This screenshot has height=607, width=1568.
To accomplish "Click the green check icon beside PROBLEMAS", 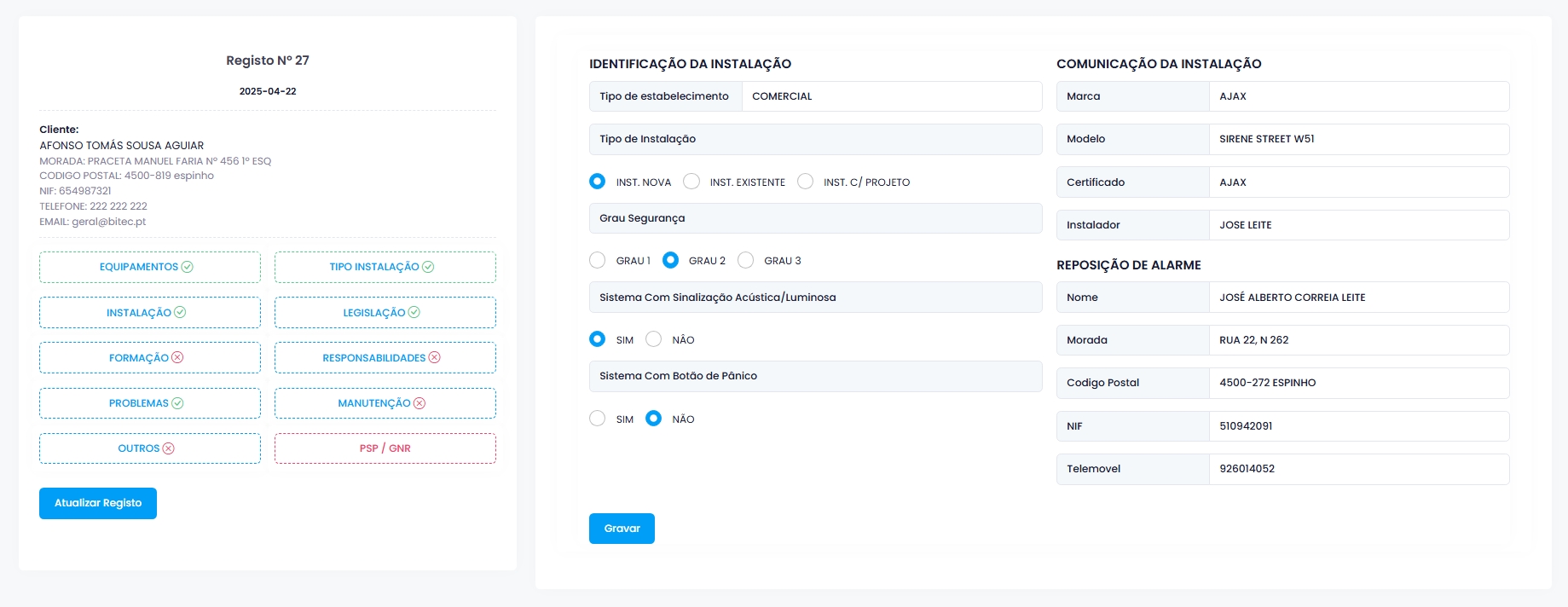I will tap(177, 403).
